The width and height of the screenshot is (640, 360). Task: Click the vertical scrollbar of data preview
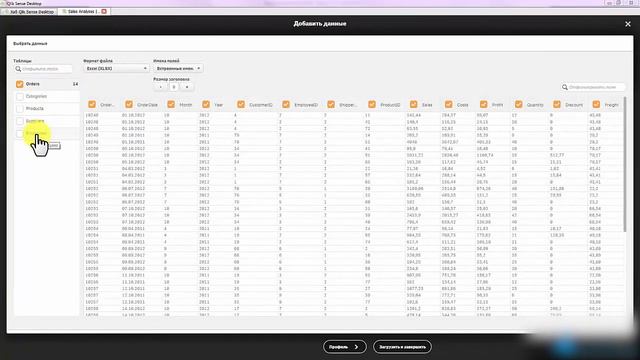point(625,164)
